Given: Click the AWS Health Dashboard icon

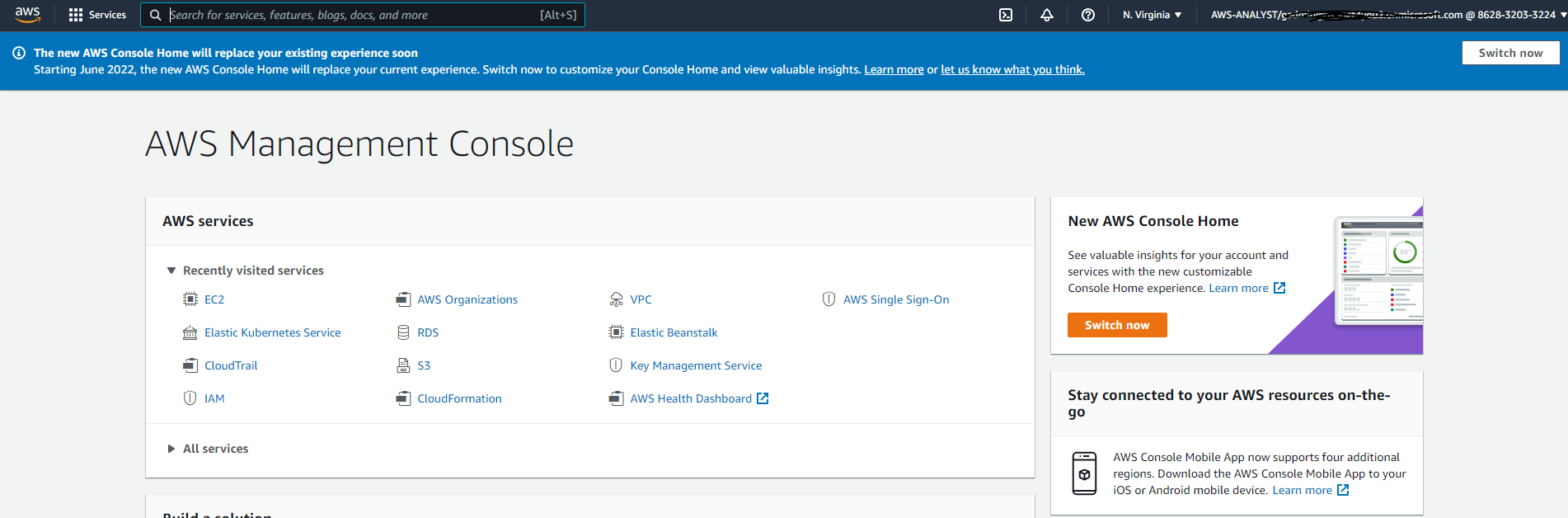Looking at the screenshot, I should pos(616,398).
